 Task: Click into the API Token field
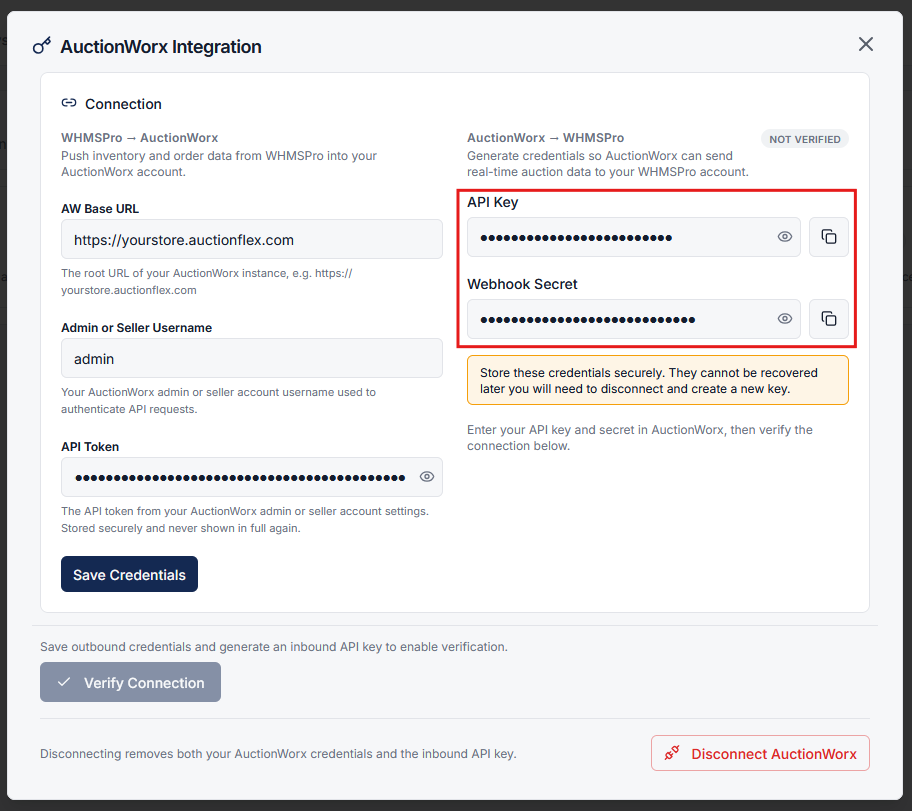(251, 477)
